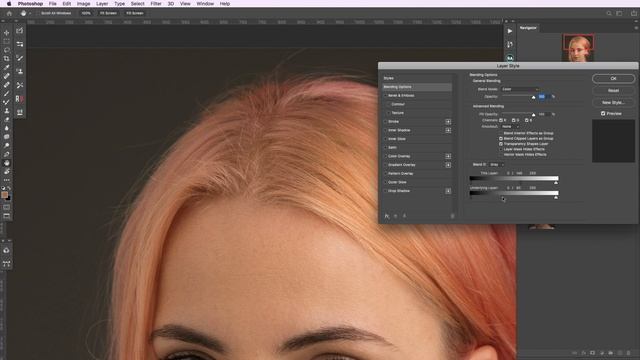
Task: Click the Reset button
Action: point(613,90)
